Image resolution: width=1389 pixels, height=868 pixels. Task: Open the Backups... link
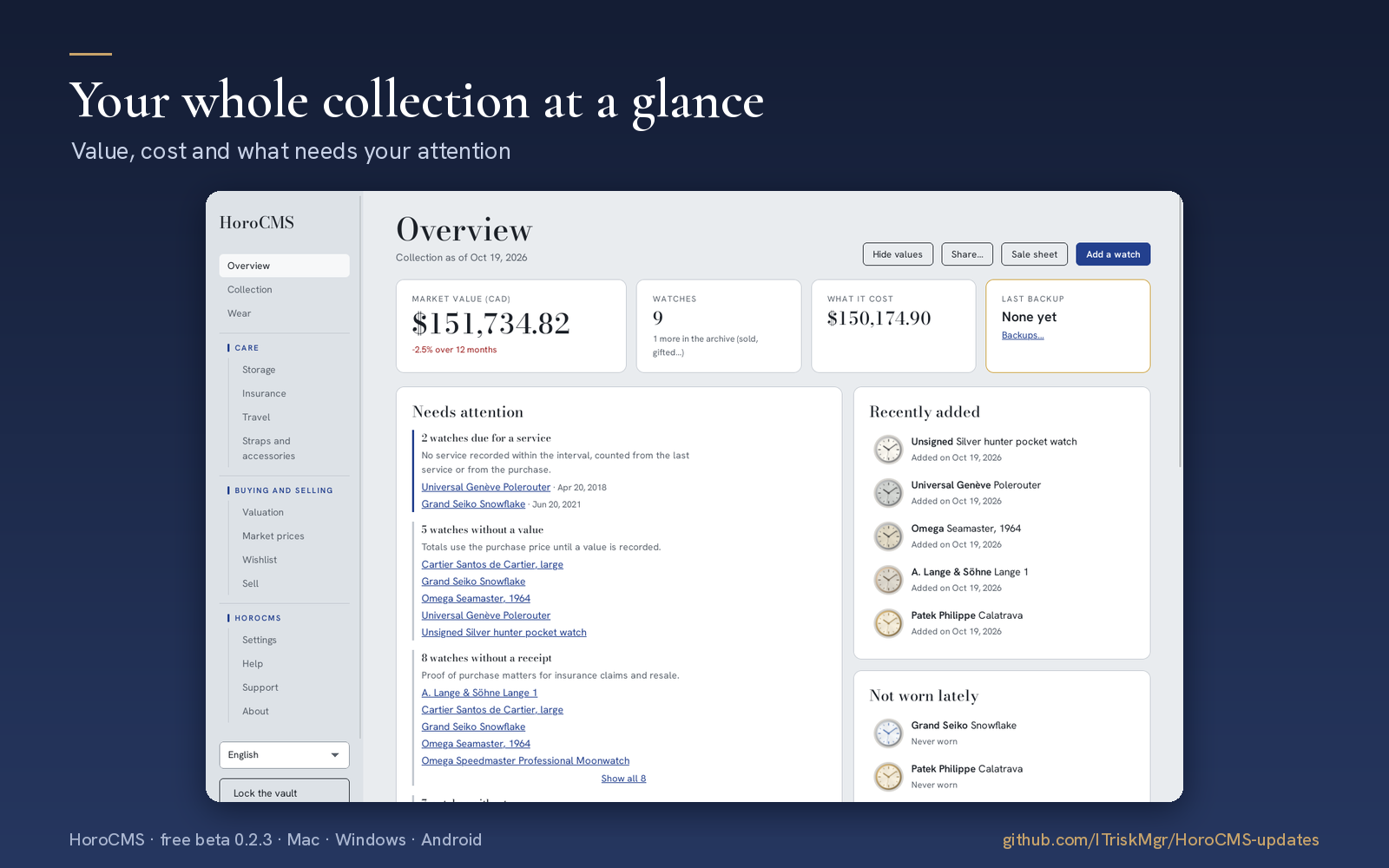pos(1023,335)
